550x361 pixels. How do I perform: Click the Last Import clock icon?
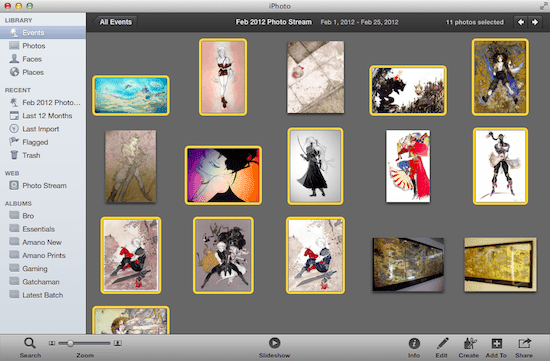pos(14,129)
